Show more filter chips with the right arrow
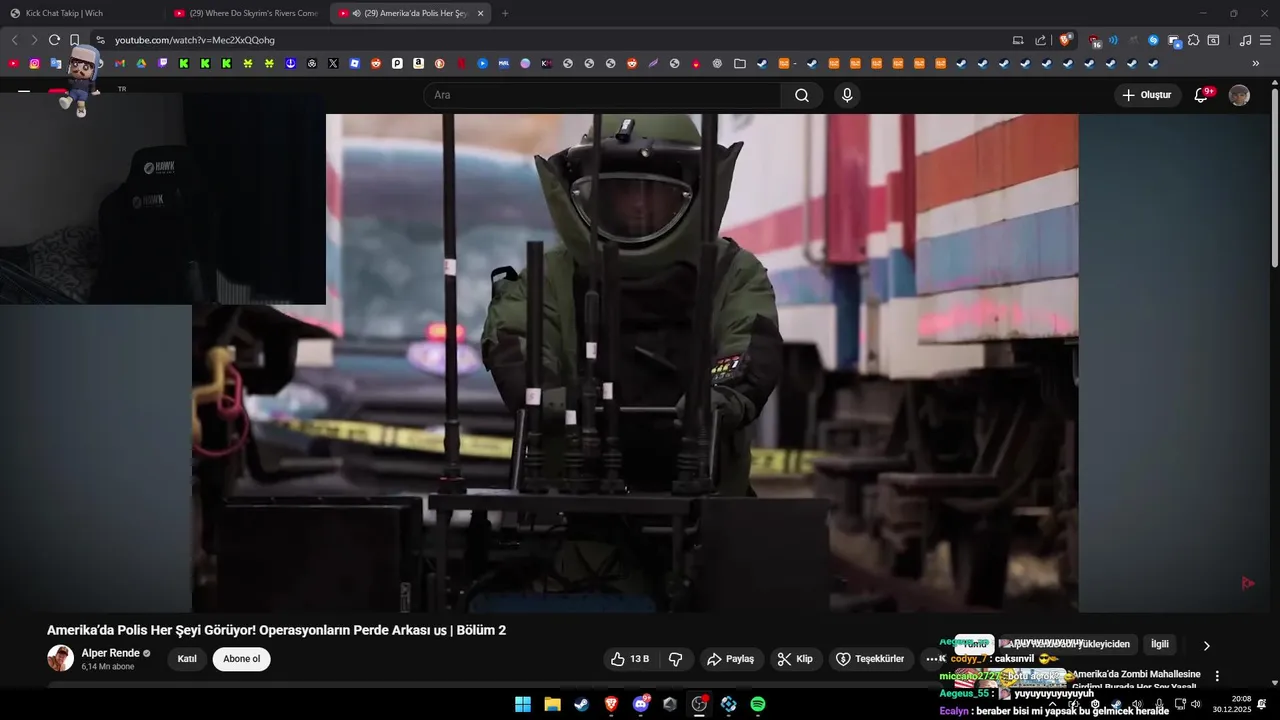This screenshot has height=720, width=1280. (x=1206, y=645)
